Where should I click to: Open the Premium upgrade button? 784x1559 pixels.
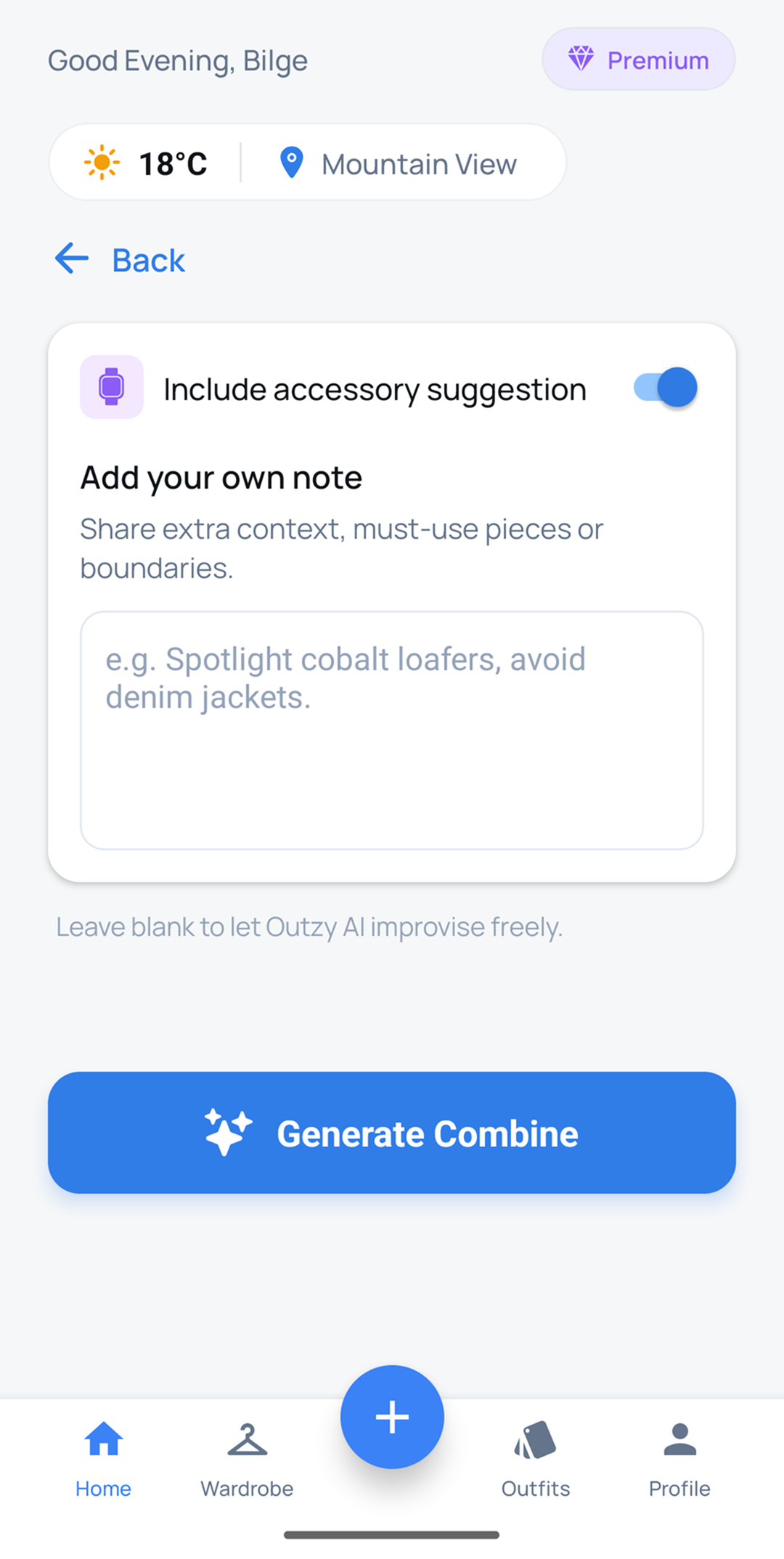click(x=639, y=60)
